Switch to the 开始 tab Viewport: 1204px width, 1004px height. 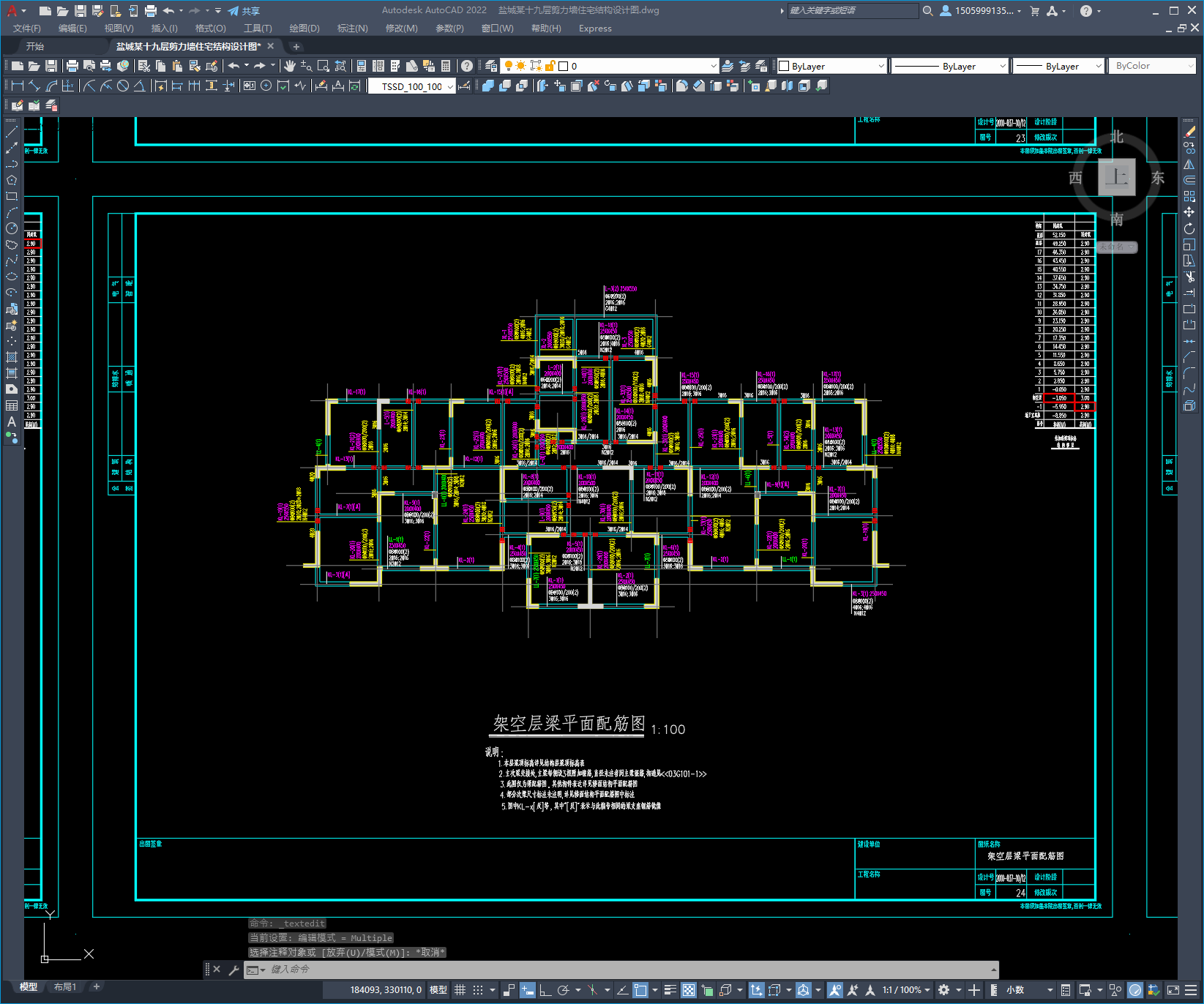[x=35, y=46]
